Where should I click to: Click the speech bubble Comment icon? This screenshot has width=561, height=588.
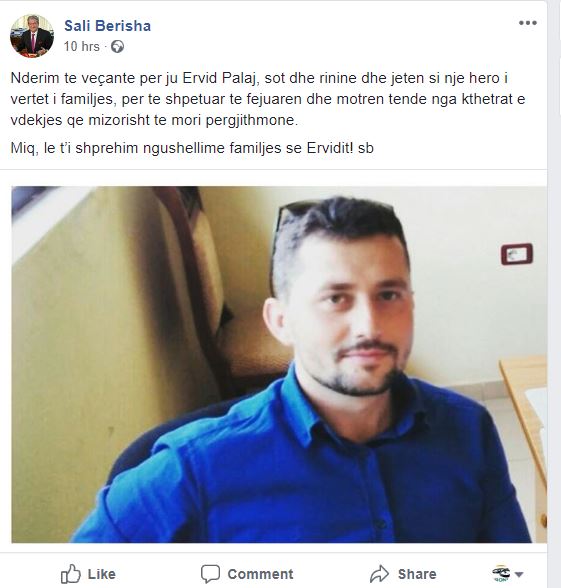(210, 574)
